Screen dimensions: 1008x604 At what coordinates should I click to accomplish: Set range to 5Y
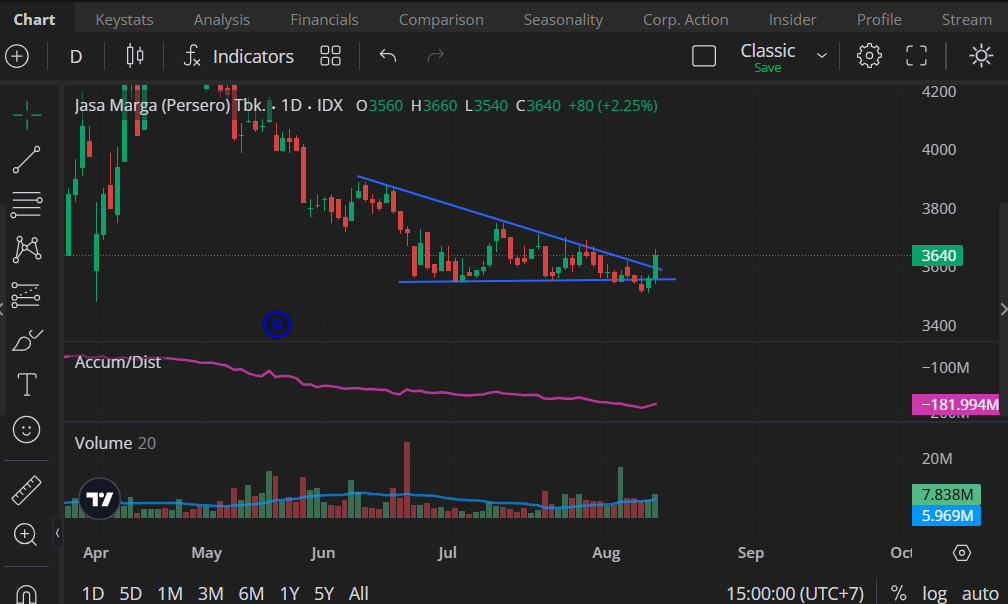click(x=324, y=593)
